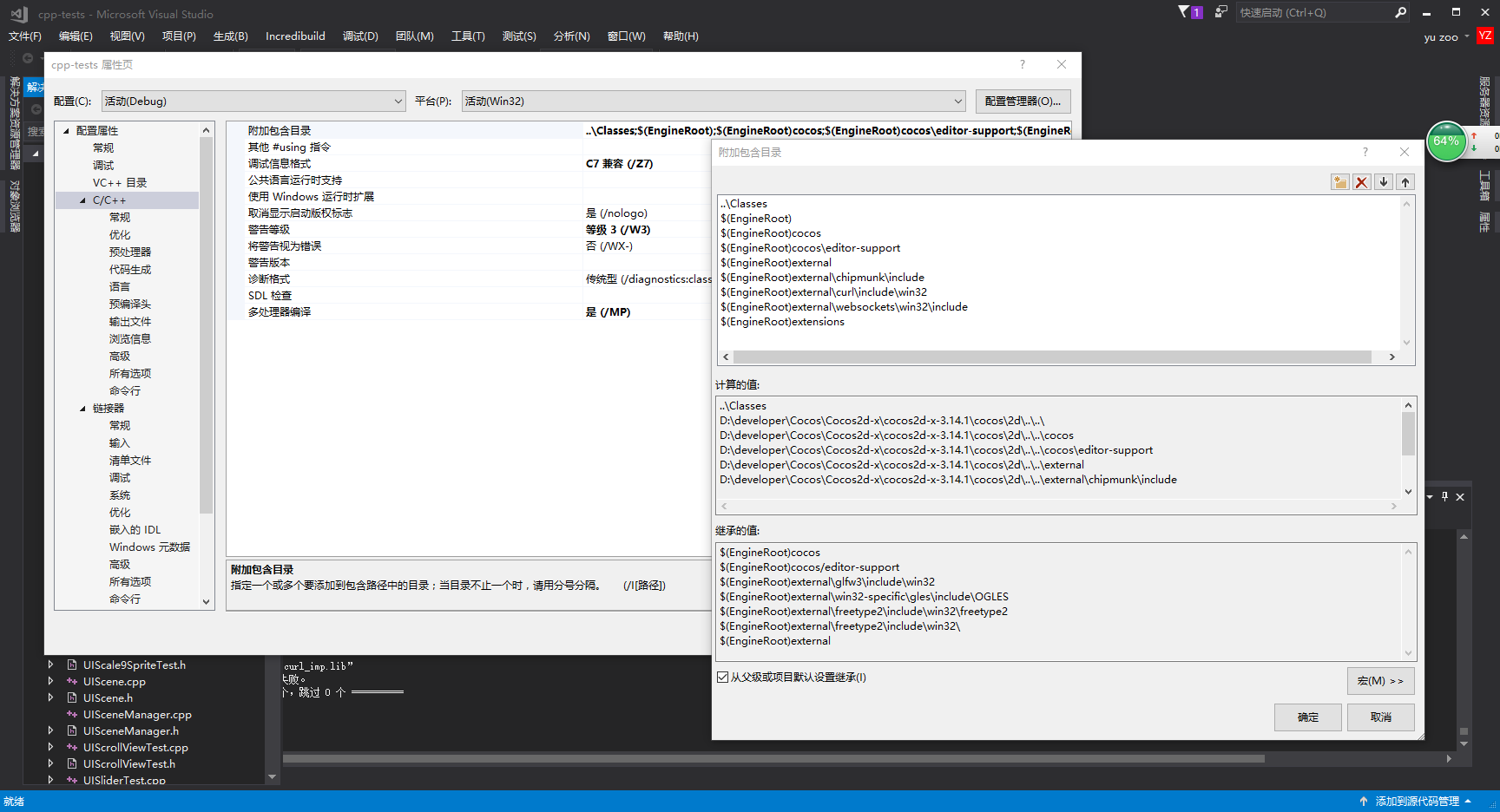This screenshot has height=812, width=1500.
Task: Open 配置管理器(O)... button
Action: pyautogui.click(x=1023, y=101)
